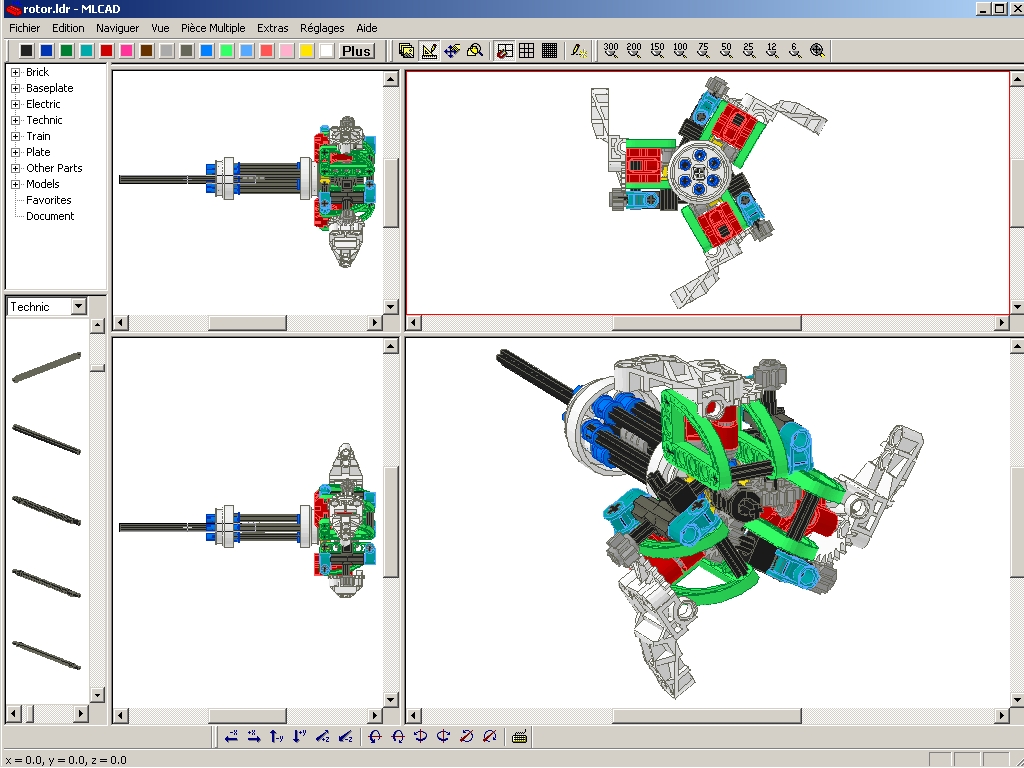
Task: Open the Naviguer menu
Action: coord(118,28)
